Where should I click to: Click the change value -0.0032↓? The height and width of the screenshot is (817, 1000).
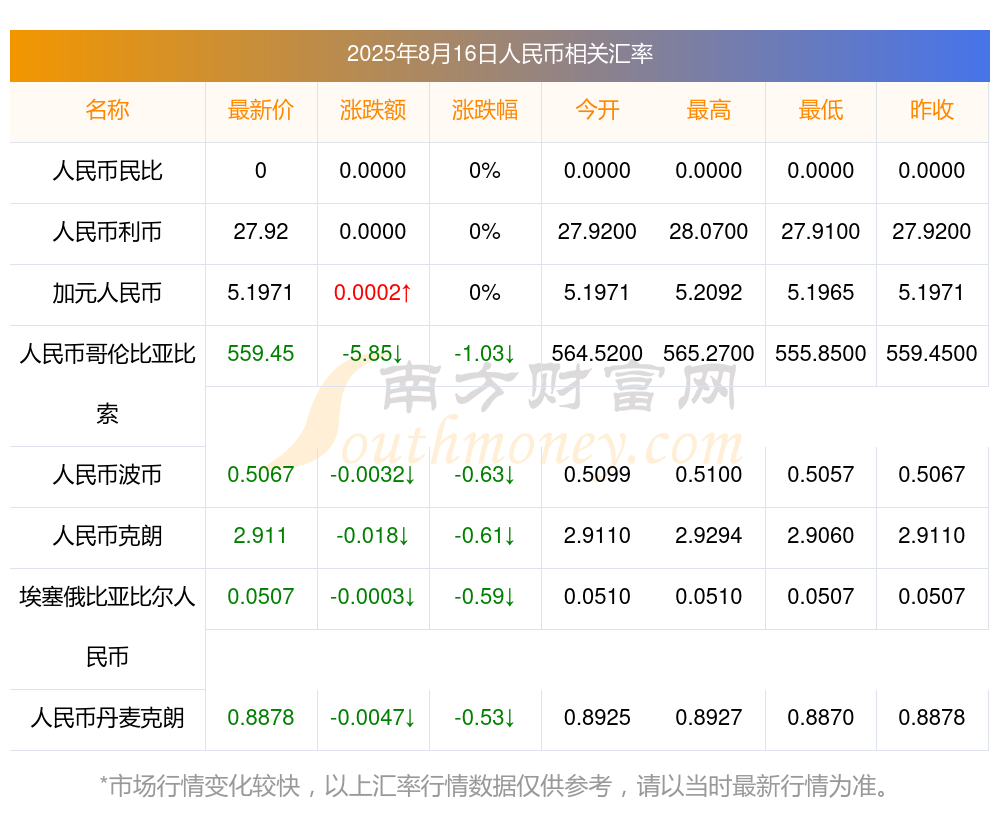click(x=372, y=475)
